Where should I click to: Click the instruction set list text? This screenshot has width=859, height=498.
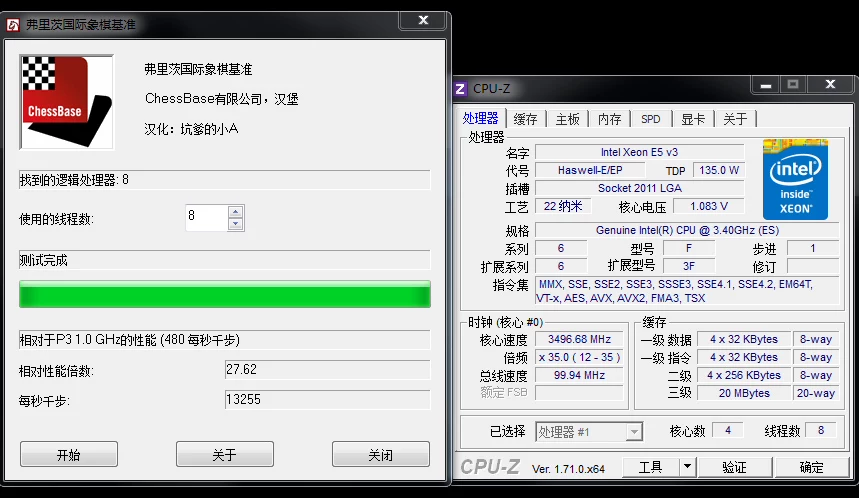coord(687,291)
